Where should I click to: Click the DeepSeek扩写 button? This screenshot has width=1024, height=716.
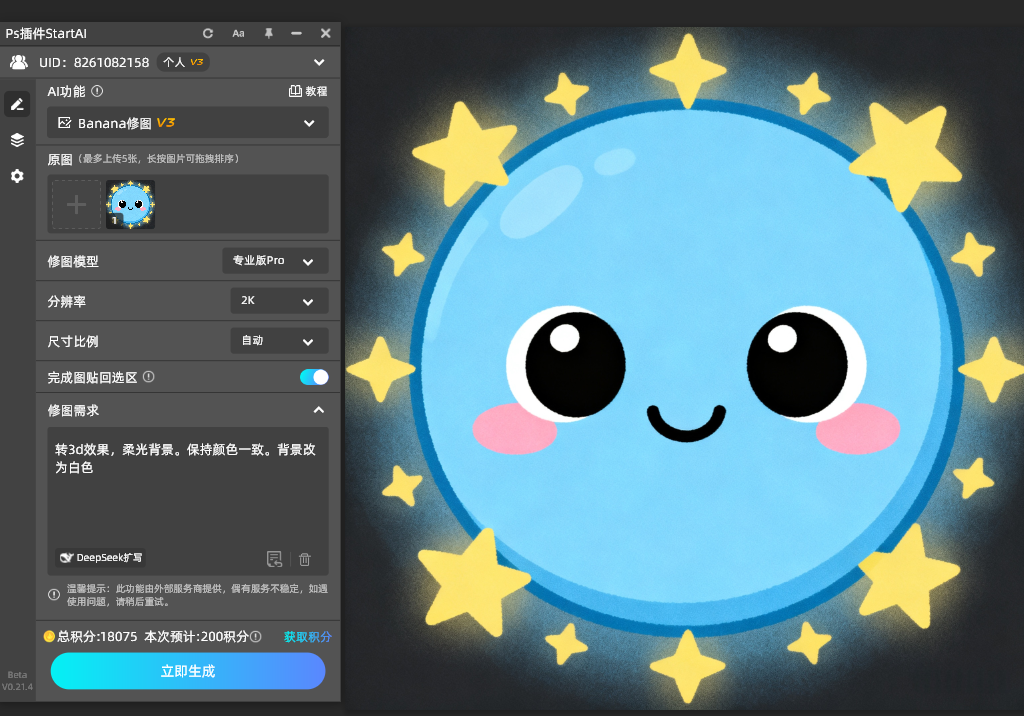click(x=101, y=558)
